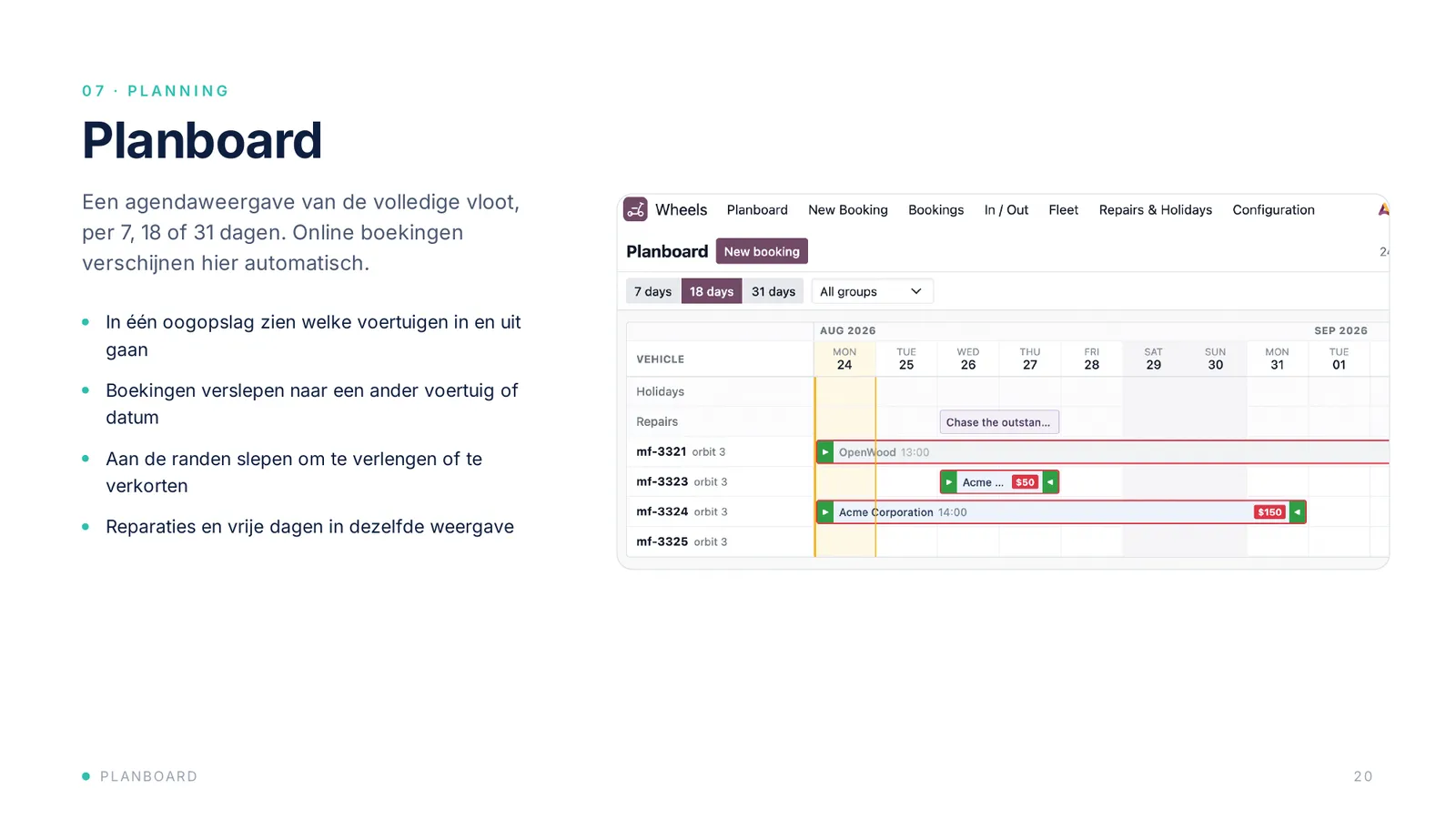This screenshot has width=1456, height=819.
Task: Click start arrow on mf-3323 Acme booking
Action: pos(949,482)
